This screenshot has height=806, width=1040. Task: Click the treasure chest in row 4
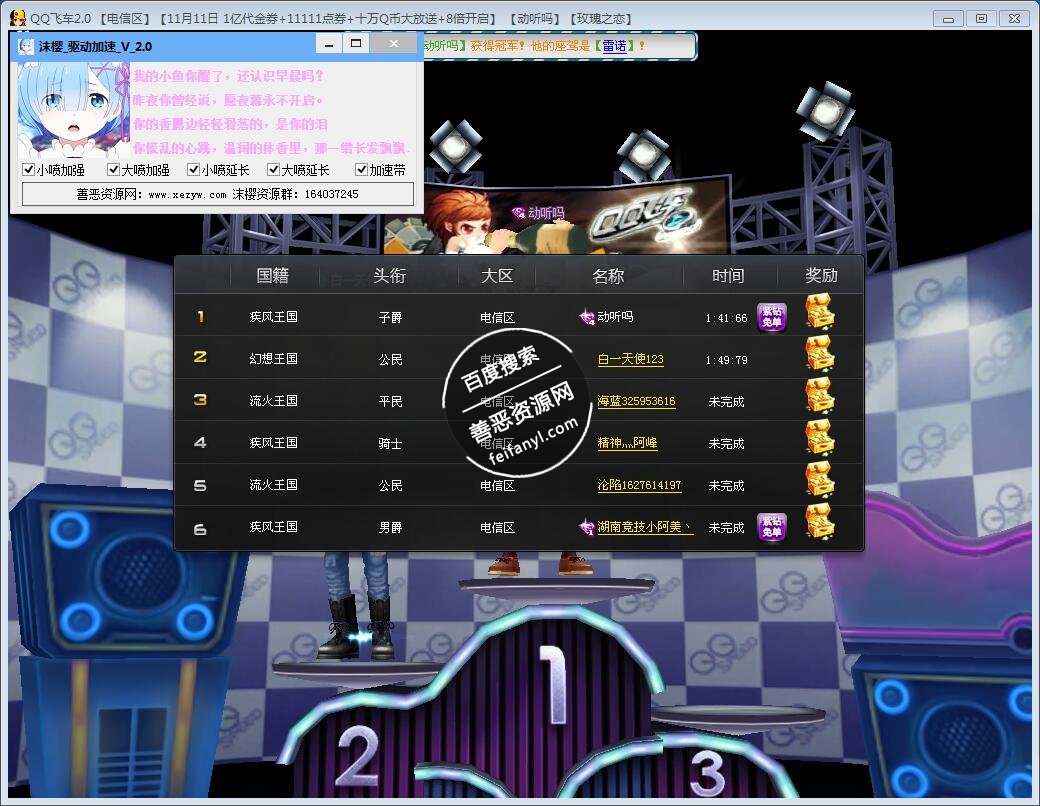click(819, 439)
